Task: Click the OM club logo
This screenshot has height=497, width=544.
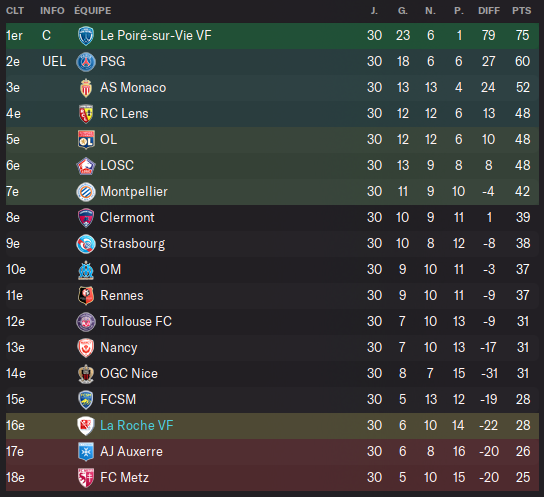Action: (86, 270)
